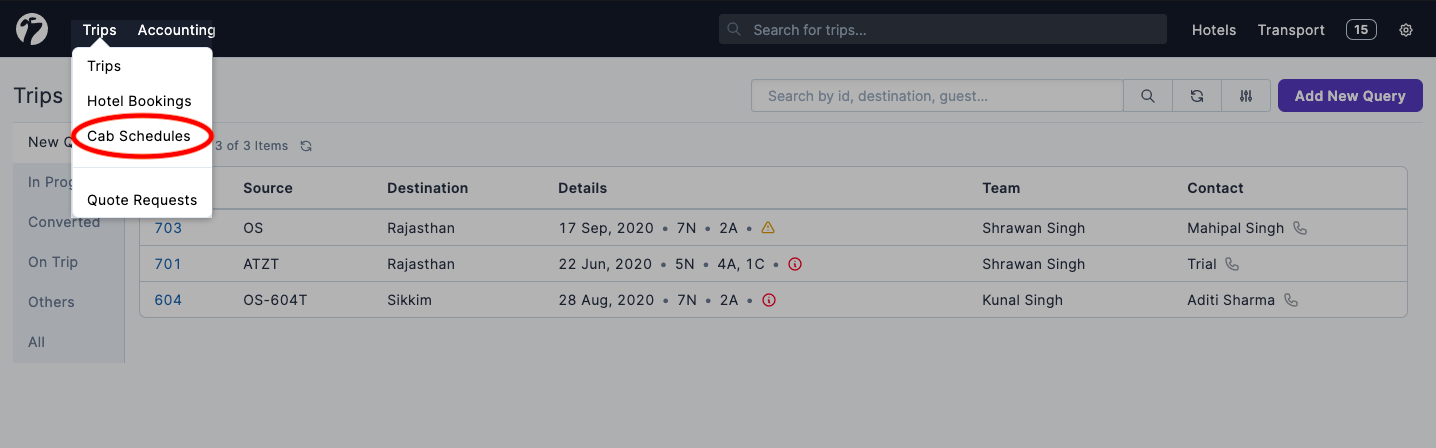Collapse the Trips navigation dropdown
The width and height of the screenshot is (1436, 448).
pos(99,30)
